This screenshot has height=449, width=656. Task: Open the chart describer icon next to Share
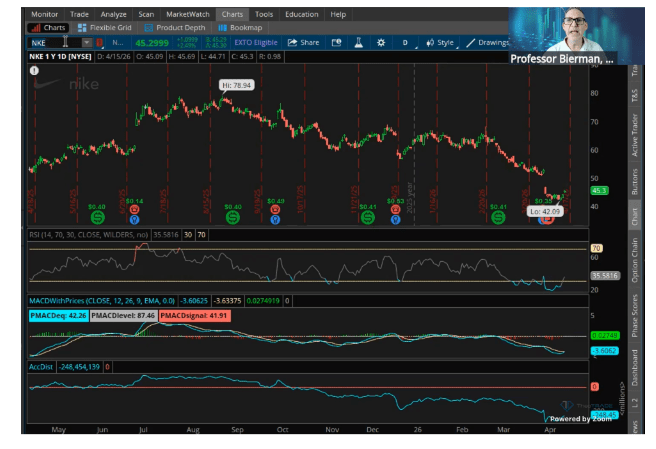coord(336,42)
